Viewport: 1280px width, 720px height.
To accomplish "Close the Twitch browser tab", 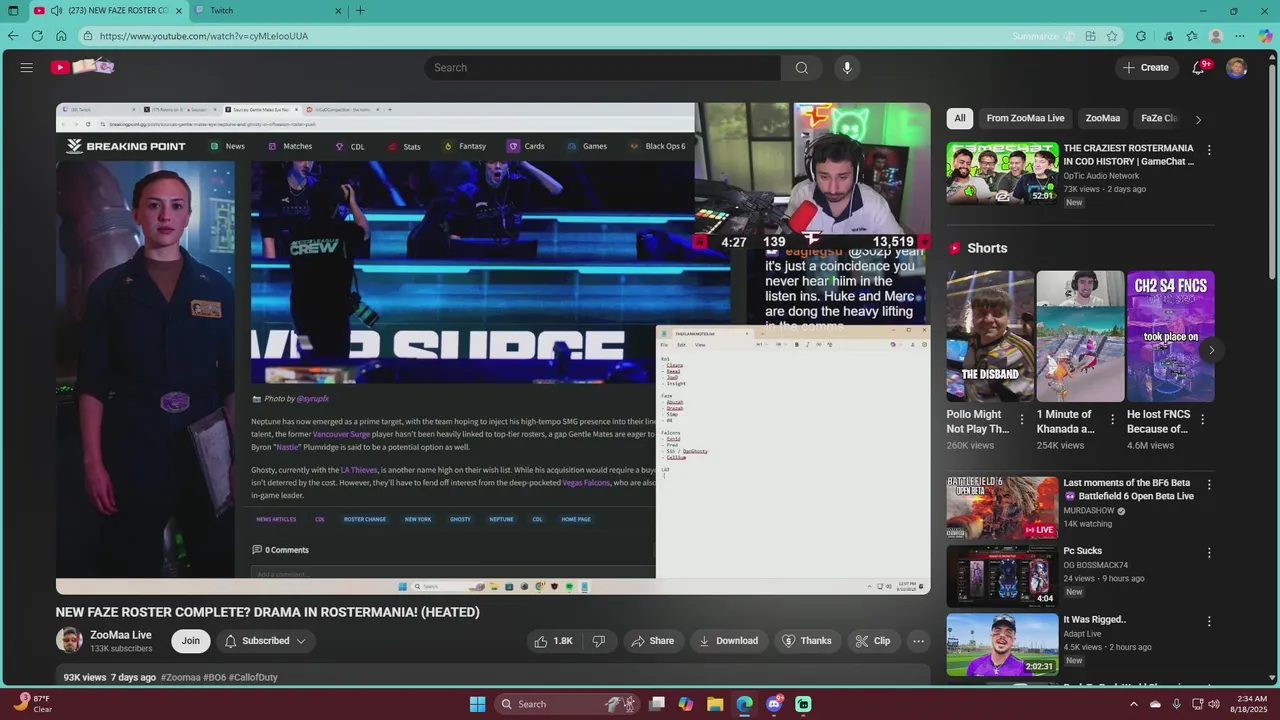I will pyautogui.click(x=338, y=11).
